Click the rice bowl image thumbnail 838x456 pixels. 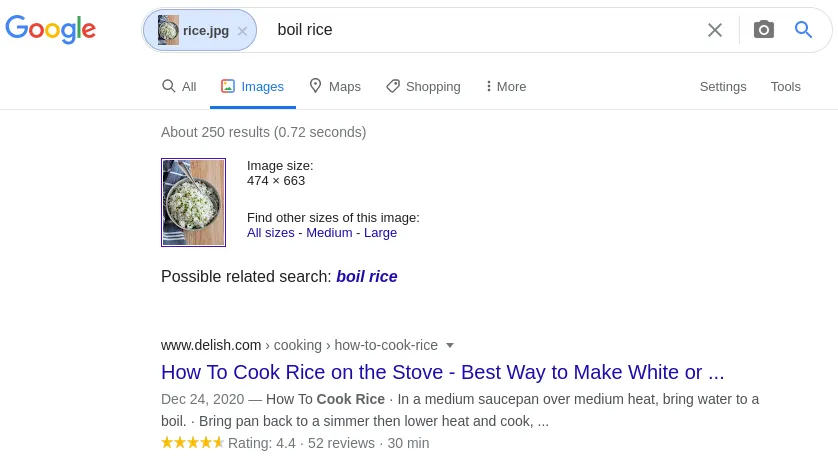[193, 202]
